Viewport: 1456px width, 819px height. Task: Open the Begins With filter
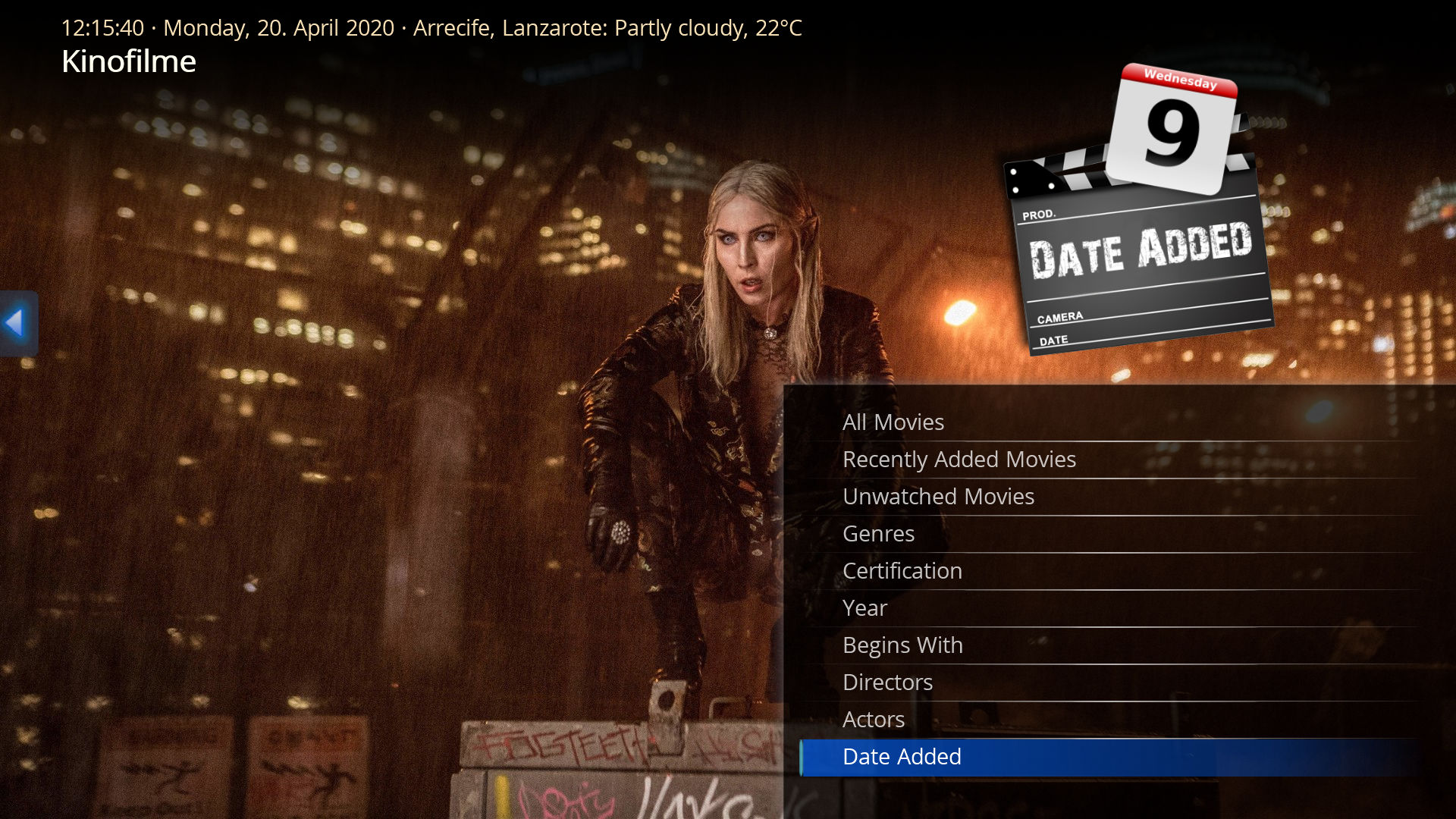click(x=902, y=645)
